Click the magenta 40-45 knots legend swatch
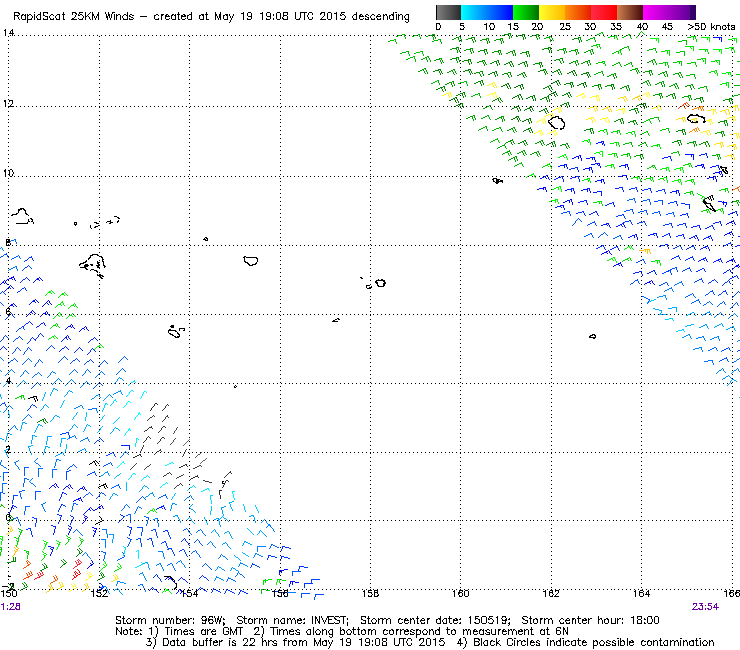 click(656, 12)
